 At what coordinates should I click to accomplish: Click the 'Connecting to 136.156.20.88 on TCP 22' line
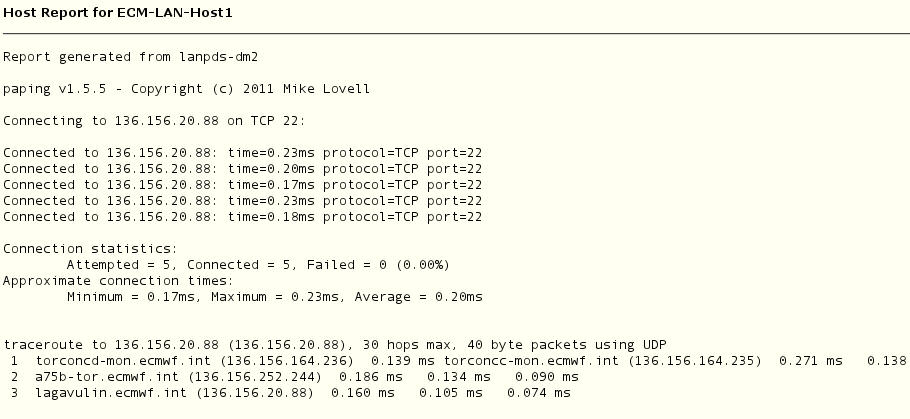[154, 121]
